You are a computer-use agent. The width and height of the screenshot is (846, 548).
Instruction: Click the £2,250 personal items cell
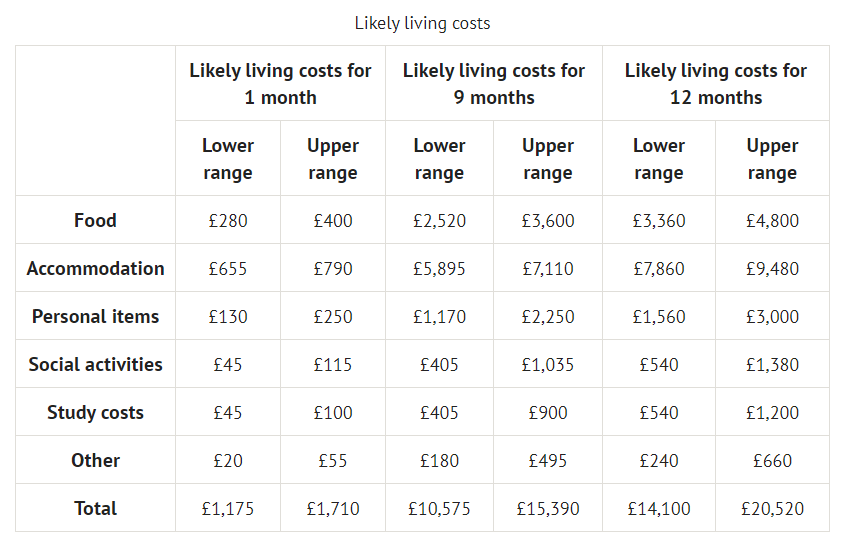pyautogui.click(x=548, y=316)
